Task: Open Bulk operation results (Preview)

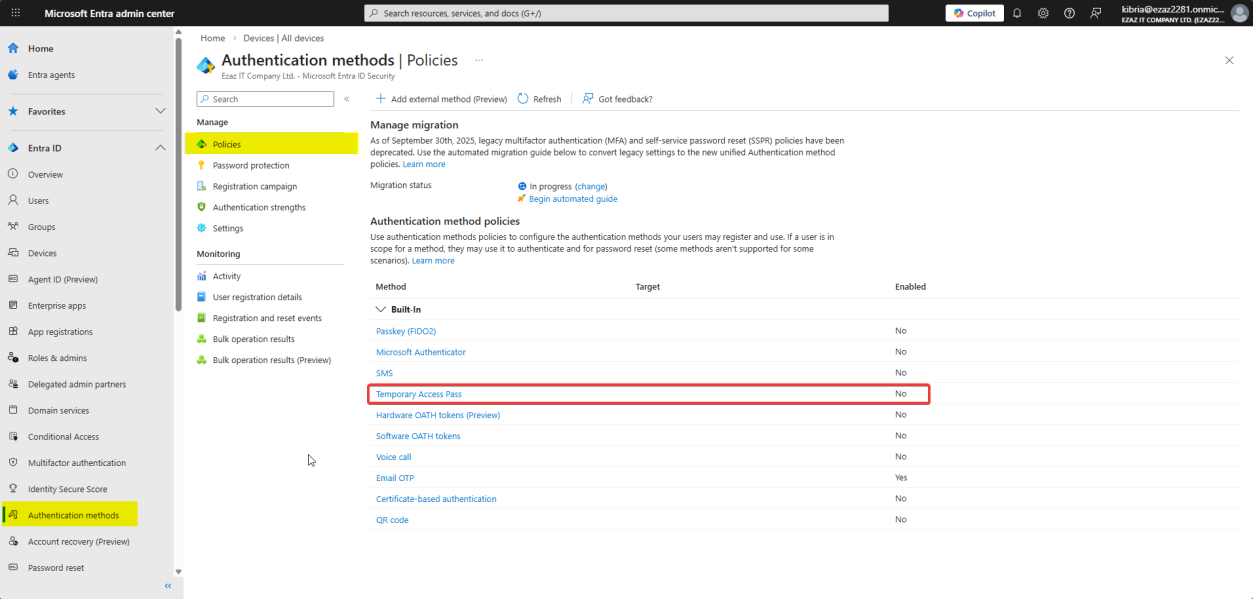Action: 272,360
